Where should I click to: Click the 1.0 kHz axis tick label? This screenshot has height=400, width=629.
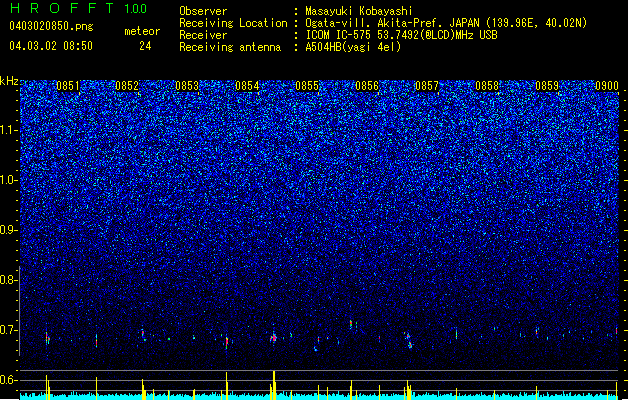pyautogui.click(x=9, y=180)
